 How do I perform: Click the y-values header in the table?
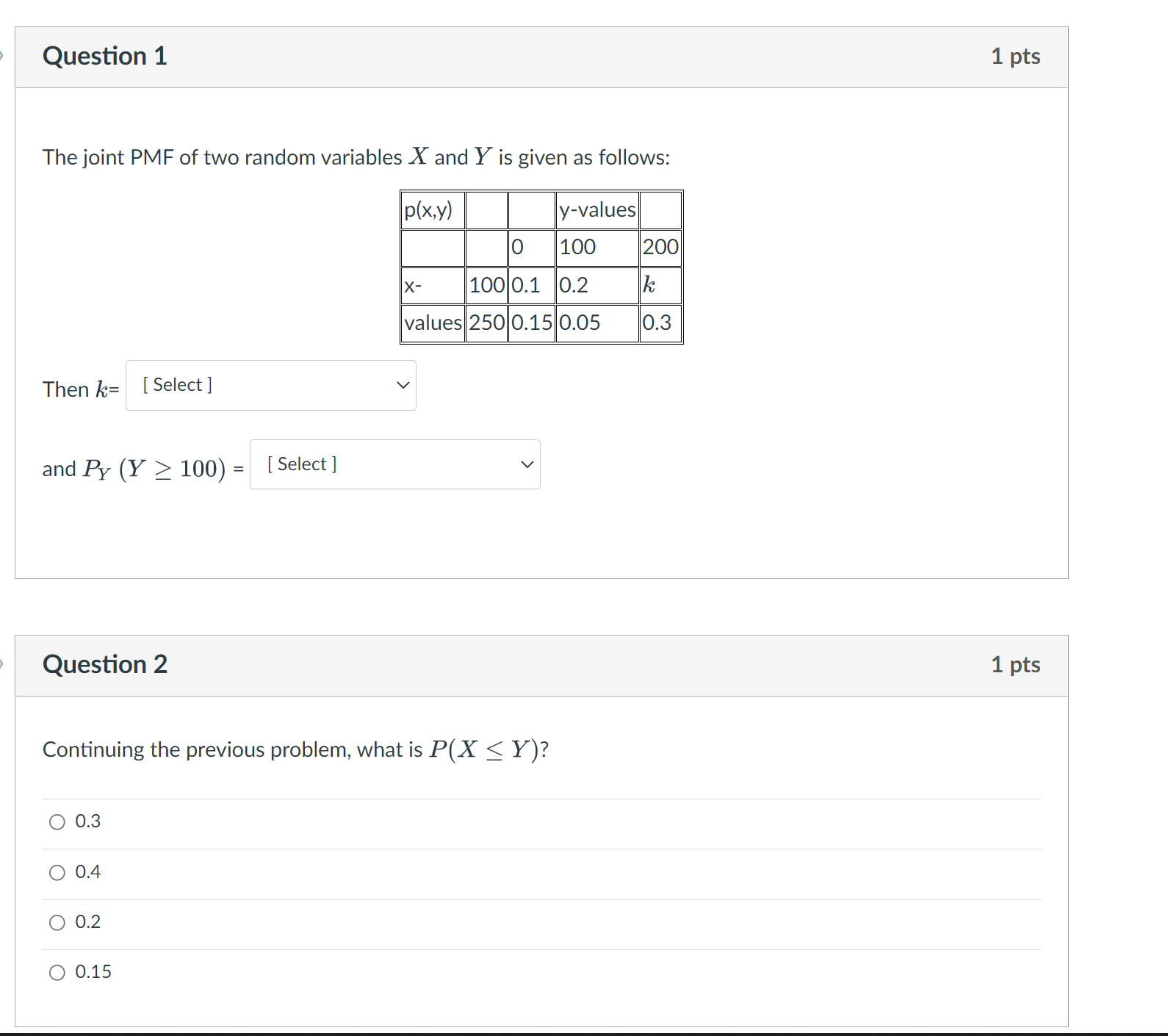(x=596, y=209)
